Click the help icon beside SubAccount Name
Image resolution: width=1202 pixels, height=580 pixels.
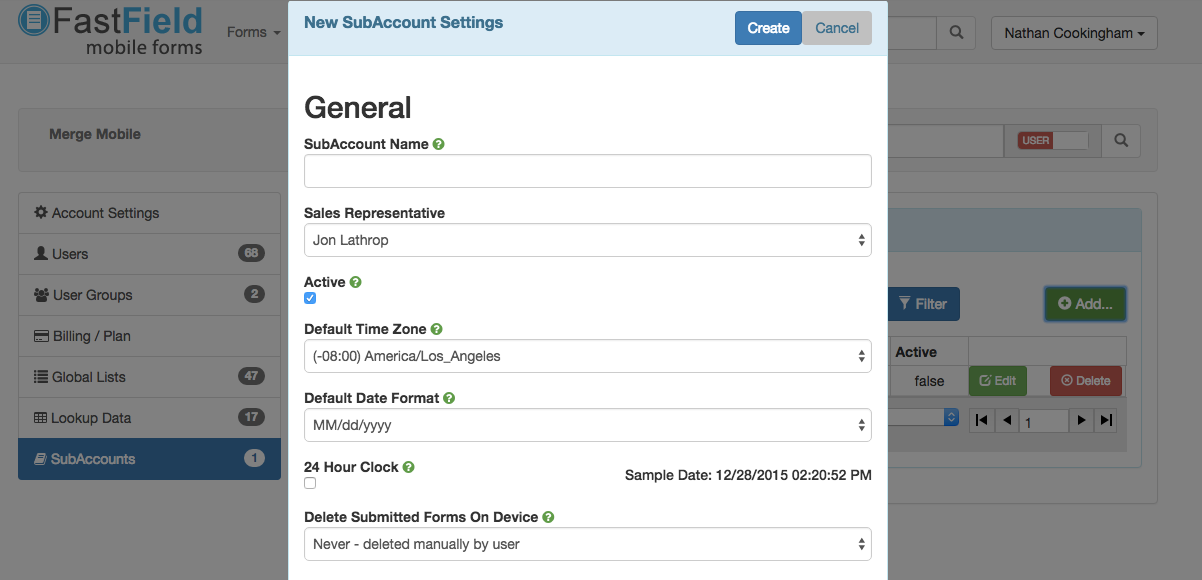coord(439,144)
